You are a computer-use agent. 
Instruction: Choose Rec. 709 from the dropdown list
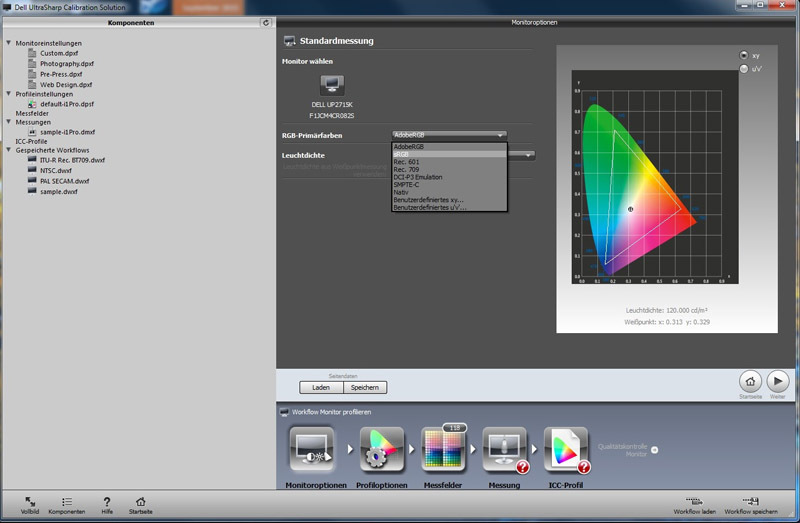[x=449, y=169]
